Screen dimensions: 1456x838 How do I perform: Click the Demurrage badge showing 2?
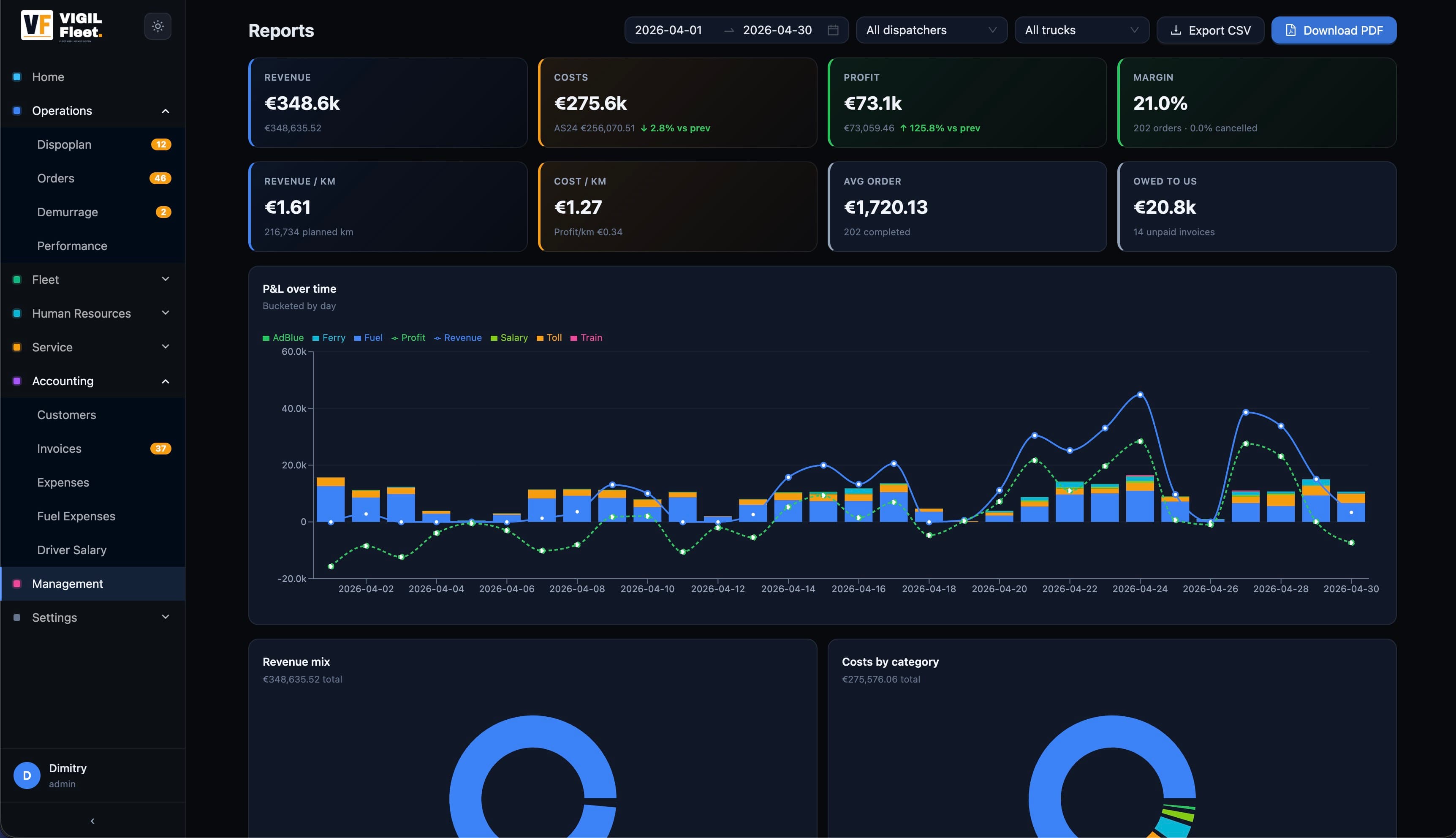pyautogui.click(x=163, y=212)
